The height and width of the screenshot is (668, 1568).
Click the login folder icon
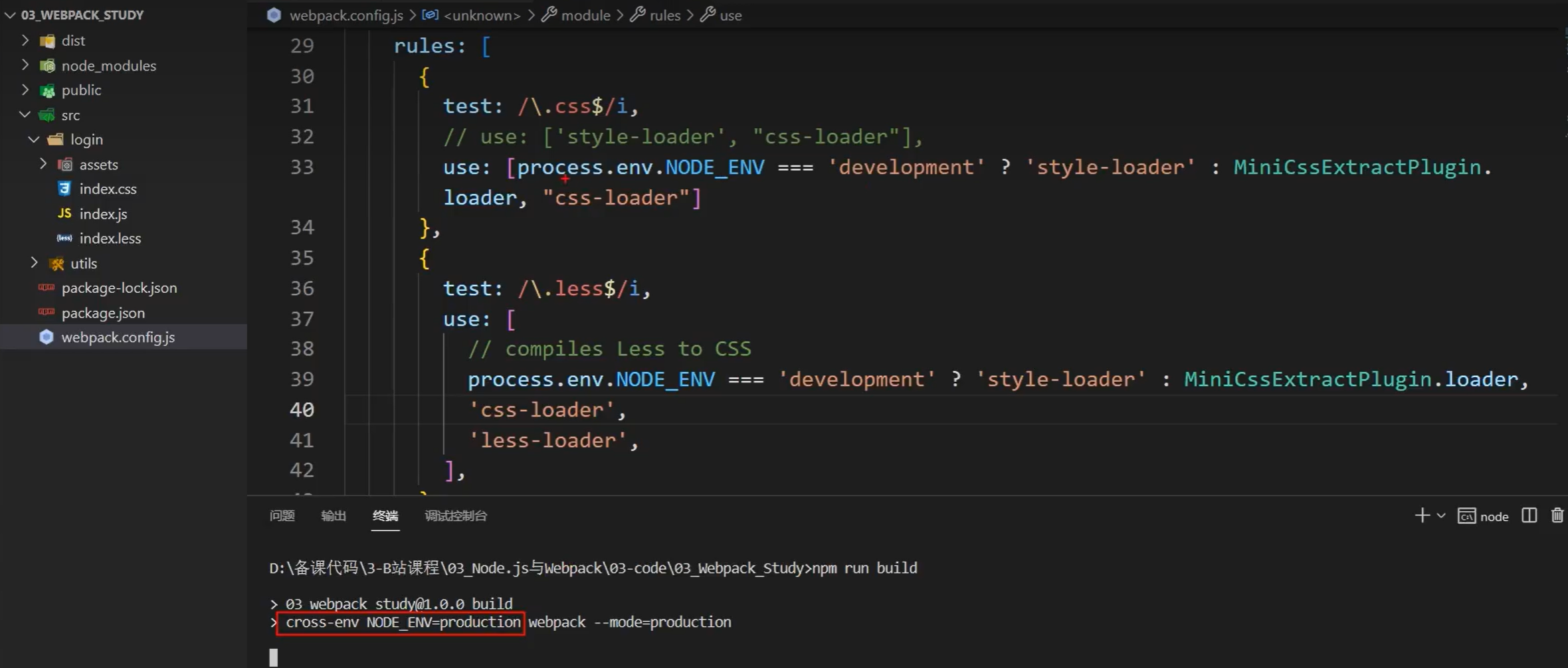(x=56, y=139)
